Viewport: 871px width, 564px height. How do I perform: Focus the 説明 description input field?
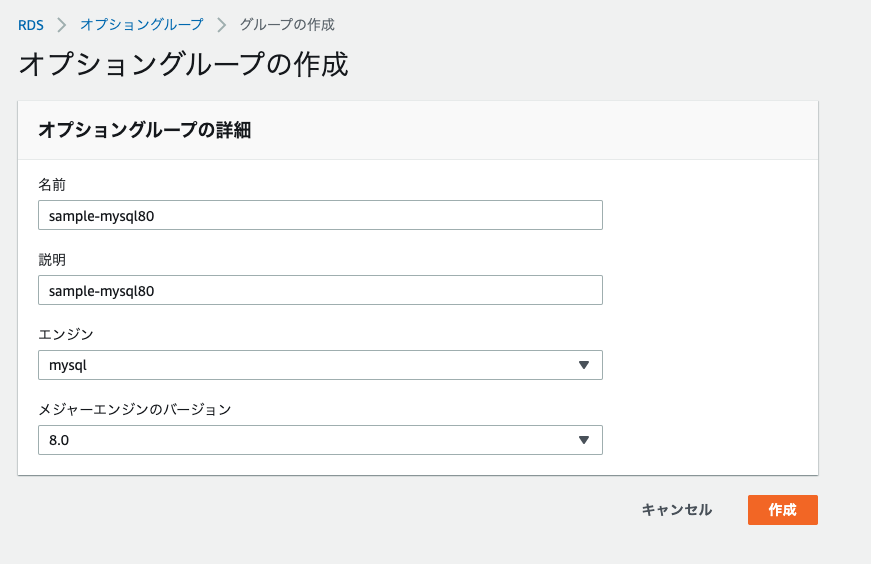coord(320,290)
